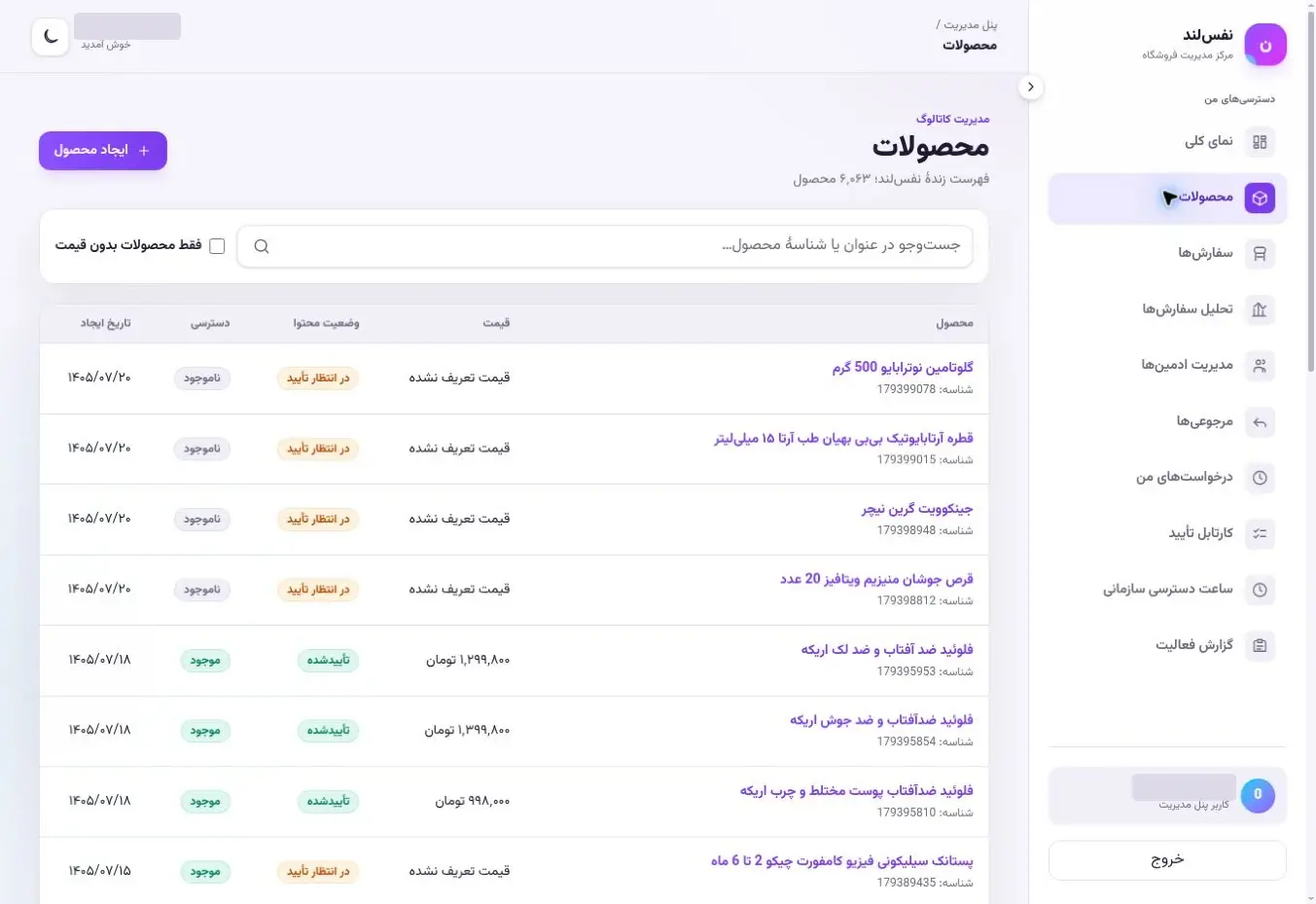
Task: Click the ساعت دسترسی سازمانی clock icon
Action: [x=1260, y=590]
